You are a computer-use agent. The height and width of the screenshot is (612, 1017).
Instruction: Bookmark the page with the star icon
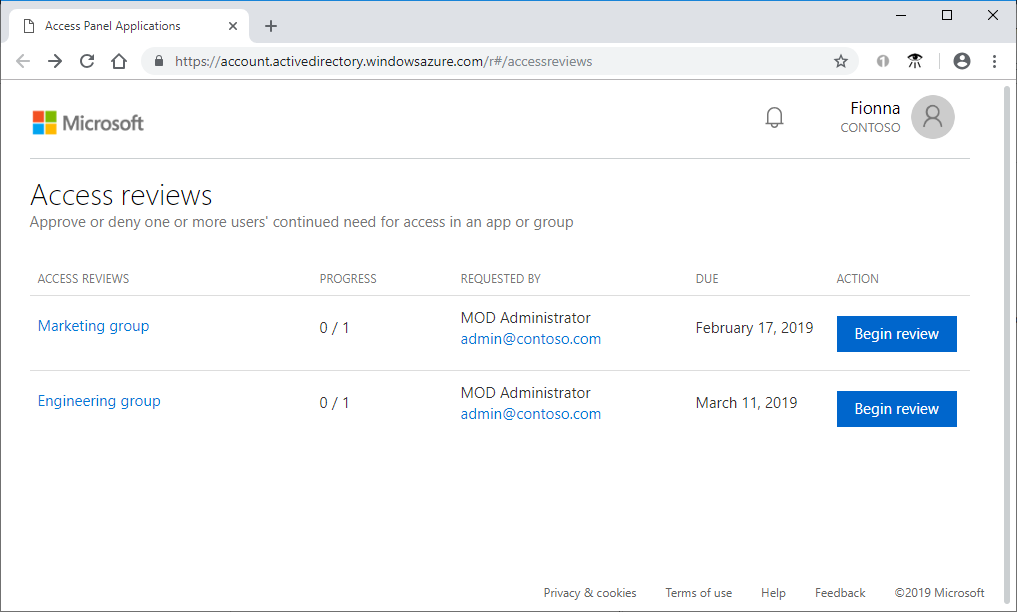click(x=840, y=61)
